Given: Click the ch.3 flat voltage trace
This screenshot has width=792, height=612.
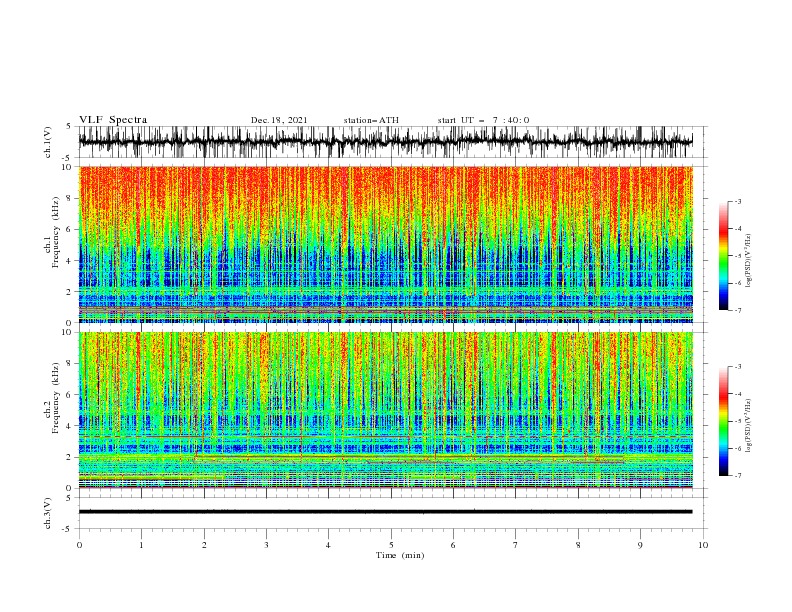Looking at the screenshot, I should tap(385, 512).
